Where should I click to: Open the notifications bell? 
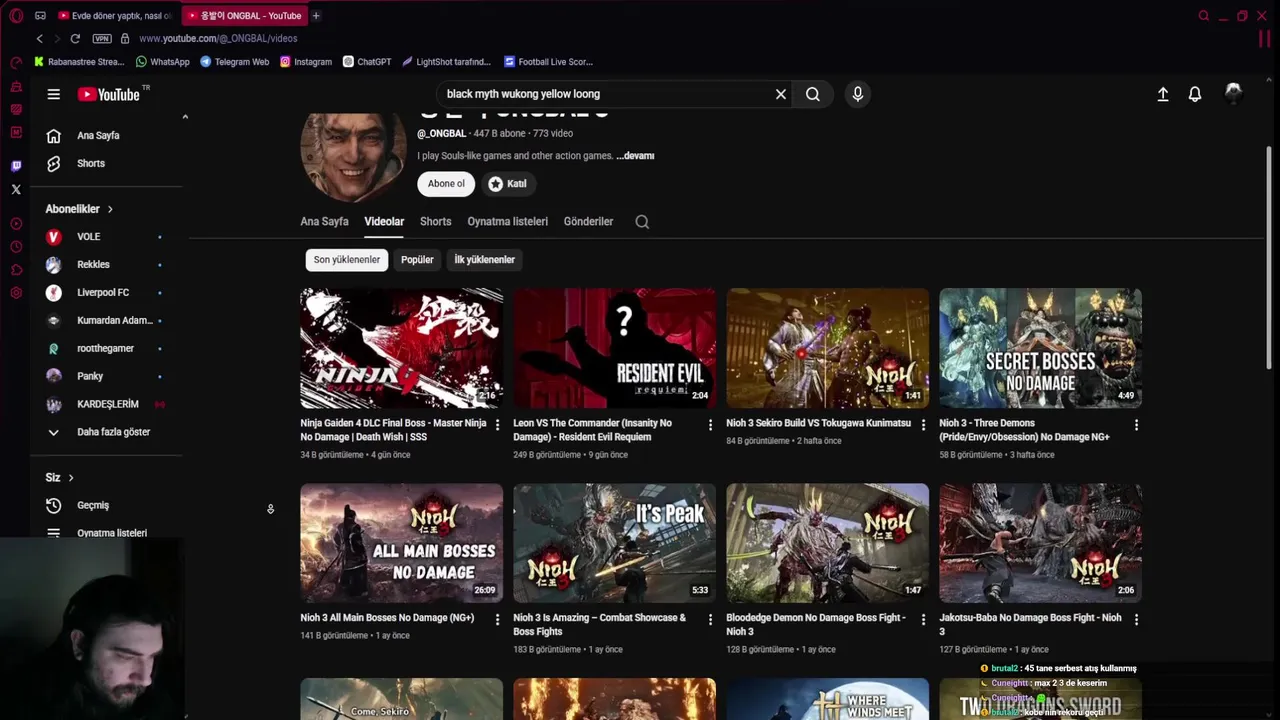(x=1195, y=94)
